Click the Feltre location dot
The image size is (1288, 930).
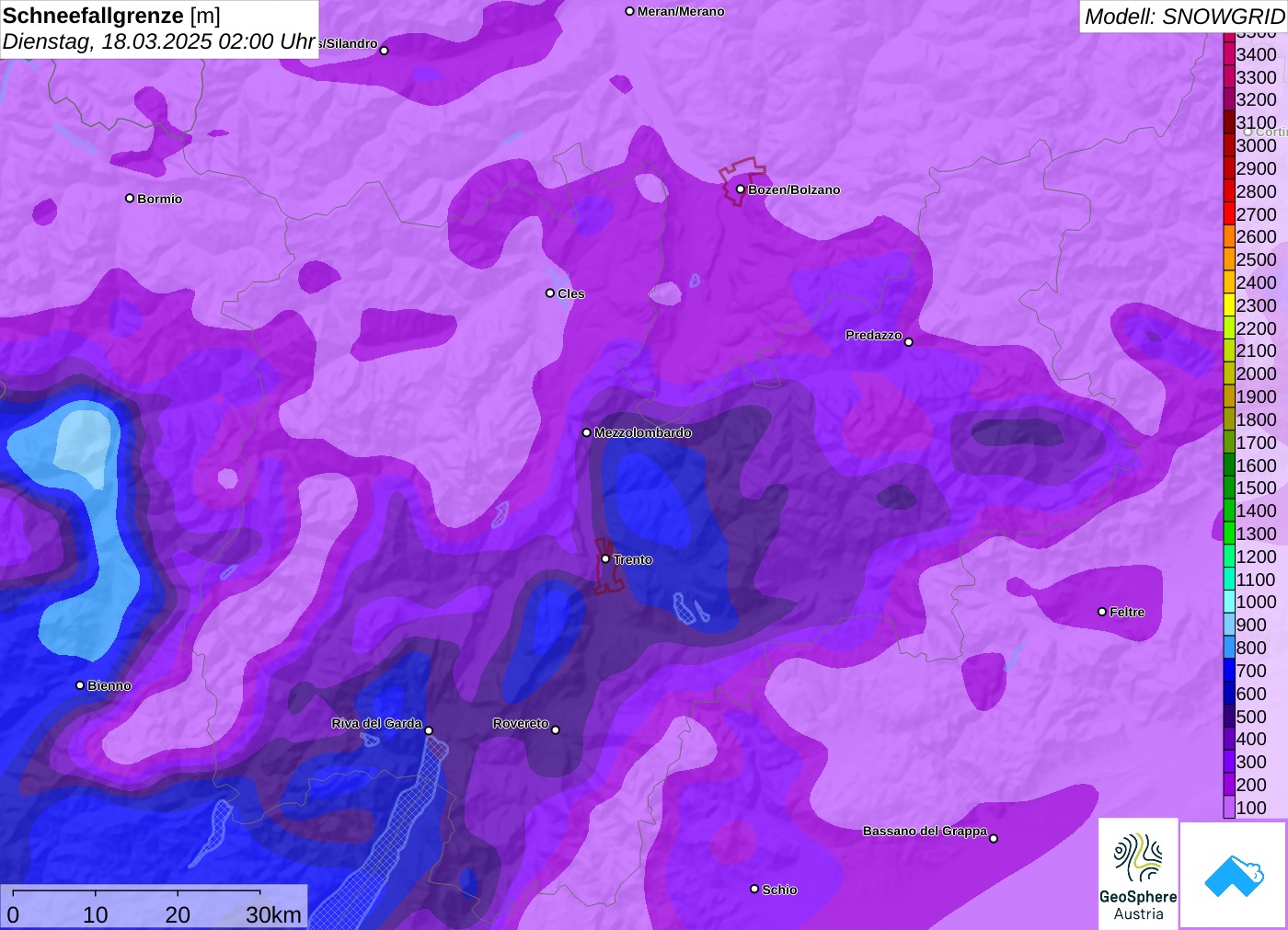(x=1102, y=612)
